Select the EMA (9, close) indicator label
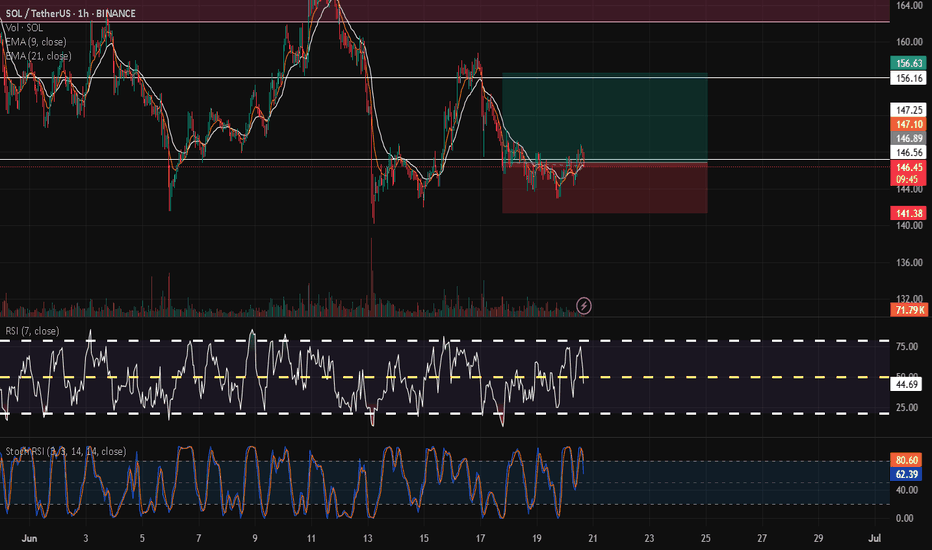Image resolution: width=932 pixels, height=550 pixels. coord(36,42)
